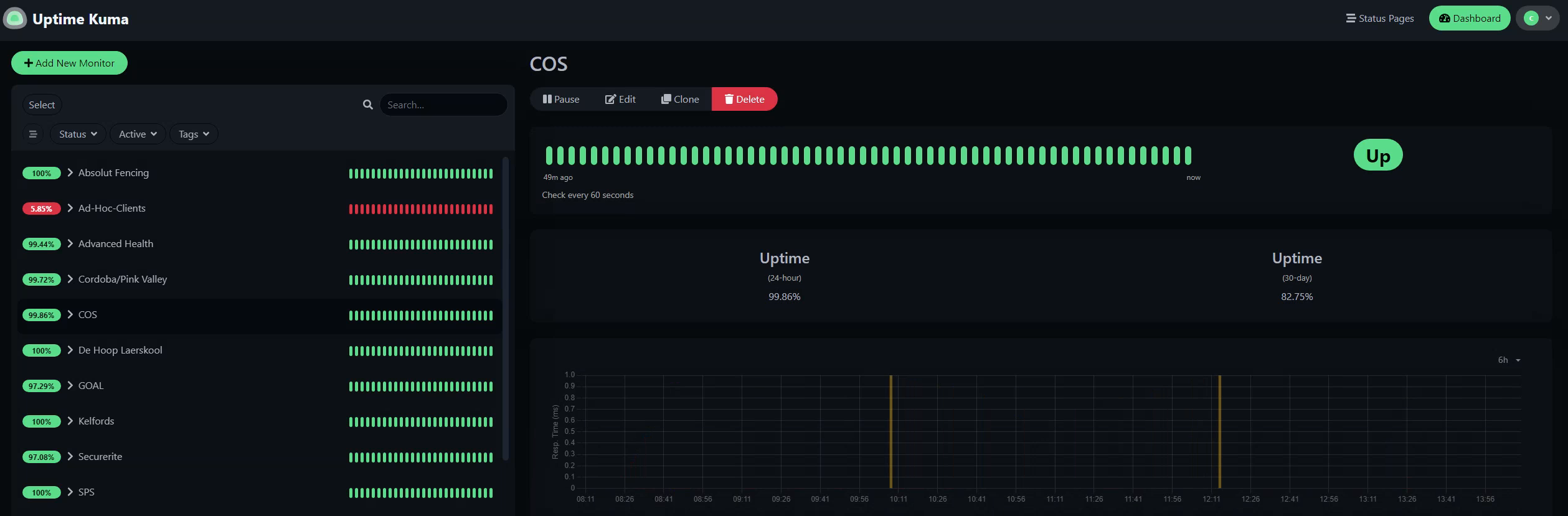
Task: Click the Uptime Kuma logo icon
Action: pyautogui.click(x=15, y=19)
